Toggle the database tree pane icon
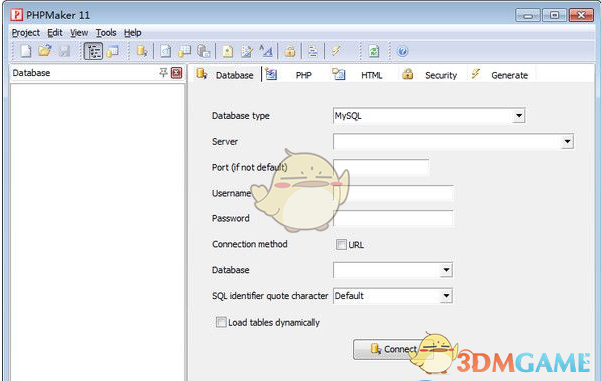This screenshot has width=601, height=381. pyautogui.click(x=94, y=51)
